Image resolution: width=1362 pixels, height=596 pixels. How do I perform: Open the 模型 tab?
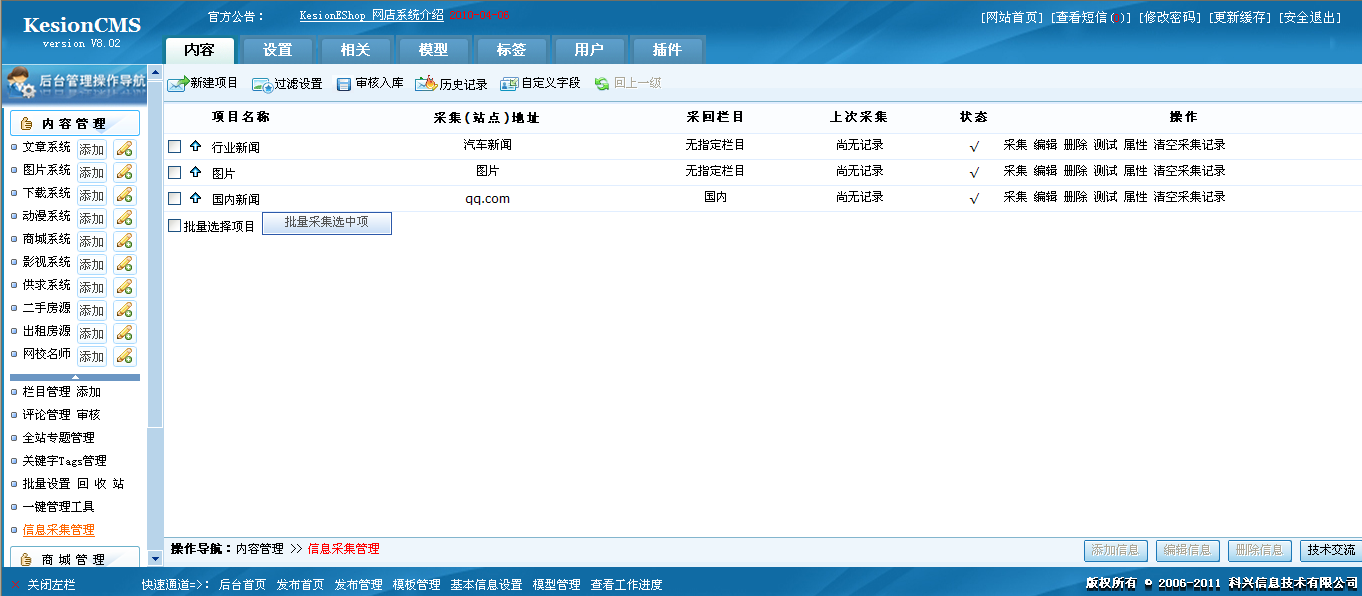433,50
